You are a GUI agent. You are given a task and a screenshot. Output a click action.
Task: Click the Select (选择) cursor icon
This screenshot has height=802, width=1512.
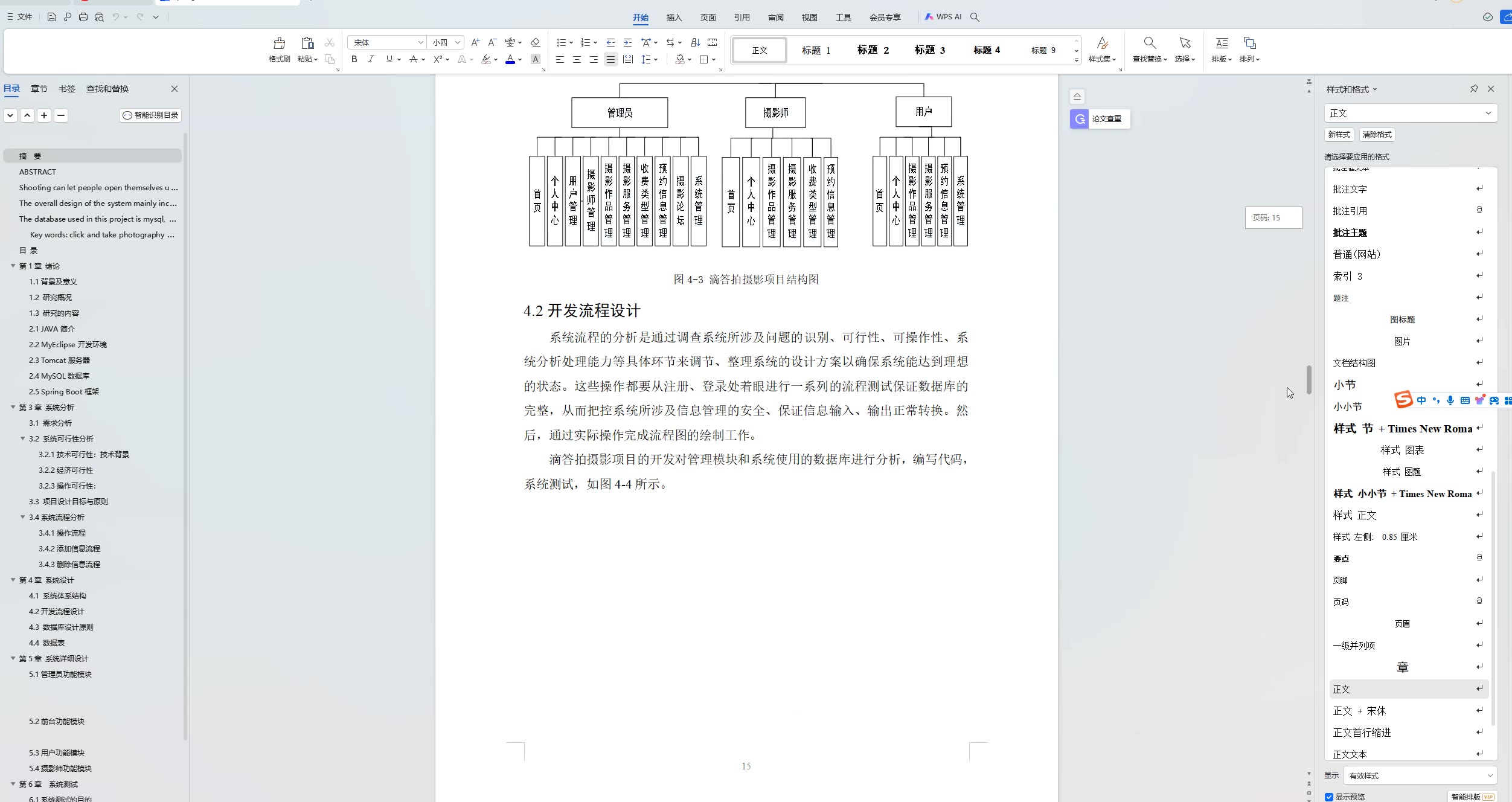pos(1185,43)
